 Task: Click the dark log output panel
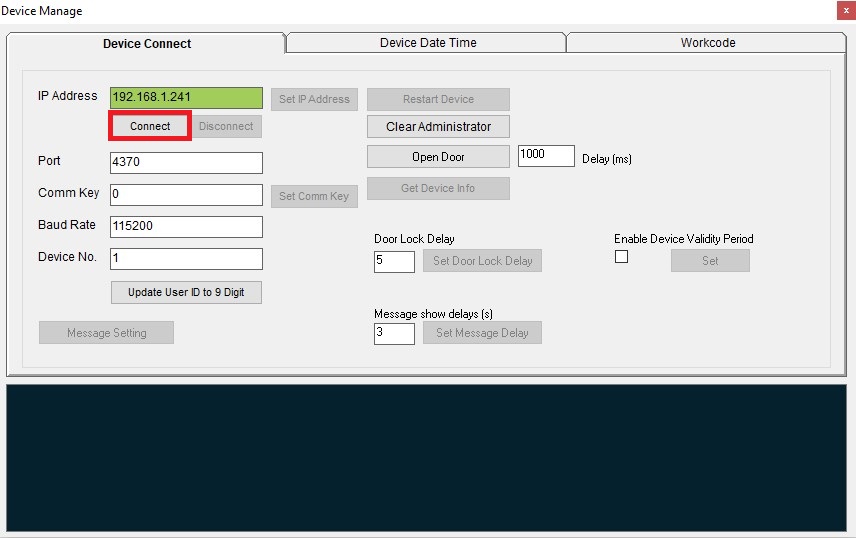coord(427,457)
